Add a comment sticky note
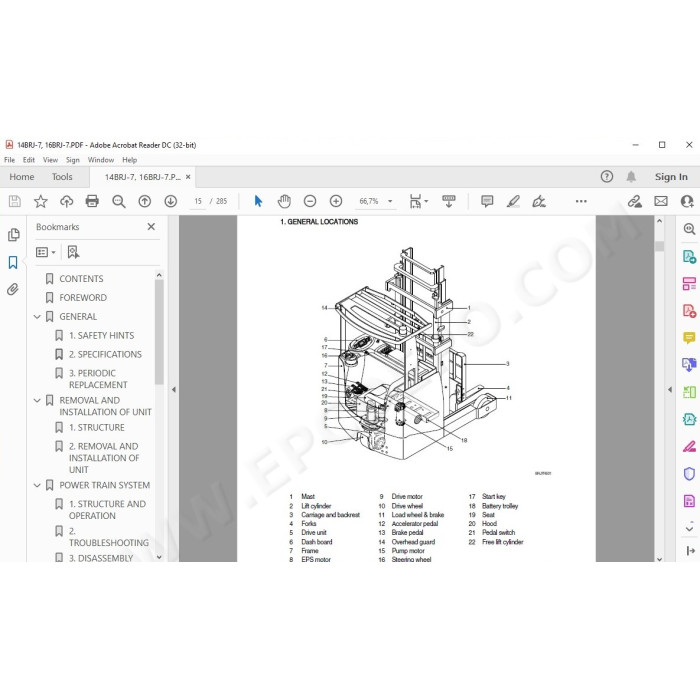The image size is (700, 700). pyautogui.click(x=487, y=201)
